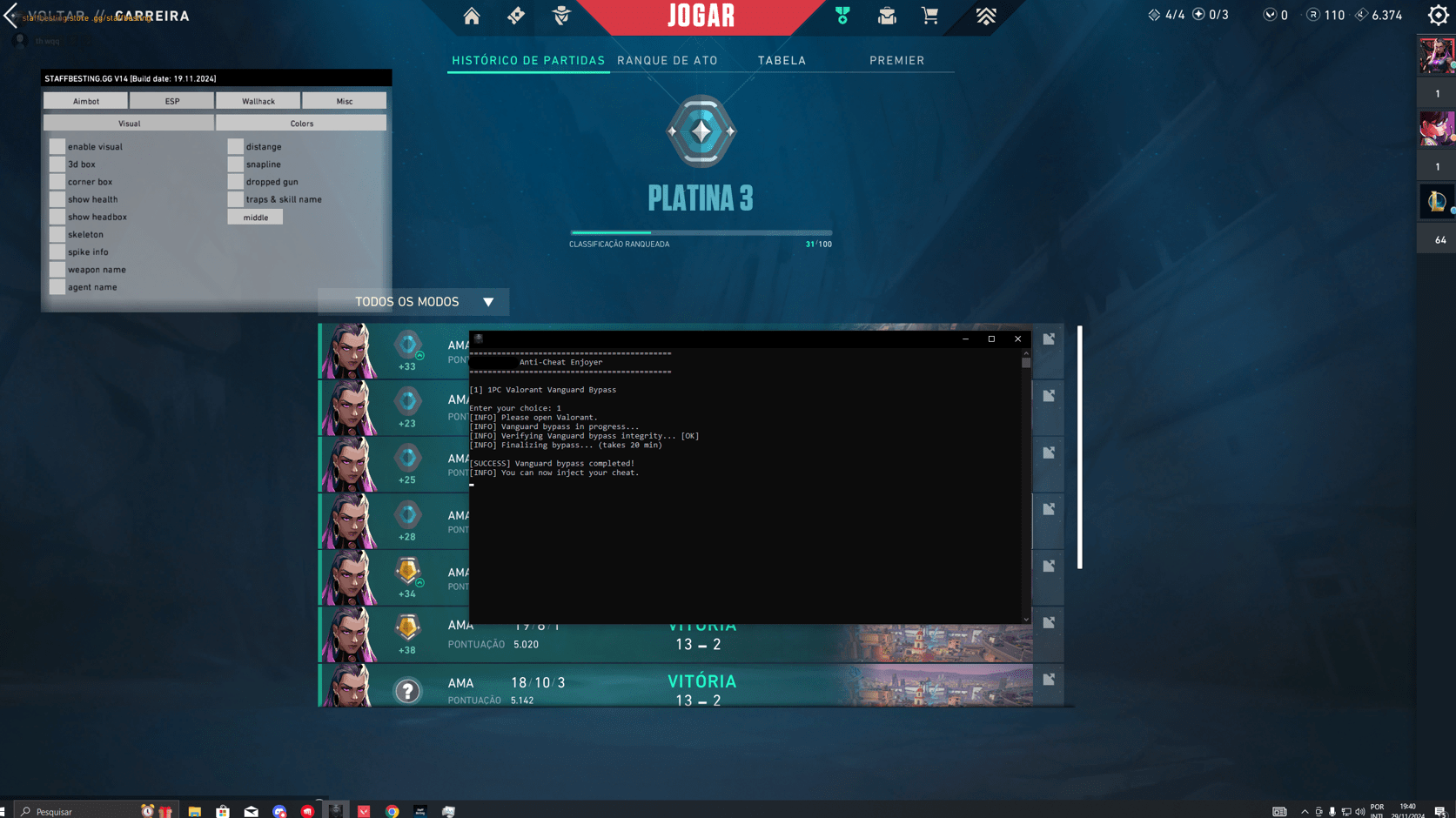Viewport: 1456px width, 818px height.
Task: Tick the 'dropped gun' checkbox
Action: coord(236,181)
